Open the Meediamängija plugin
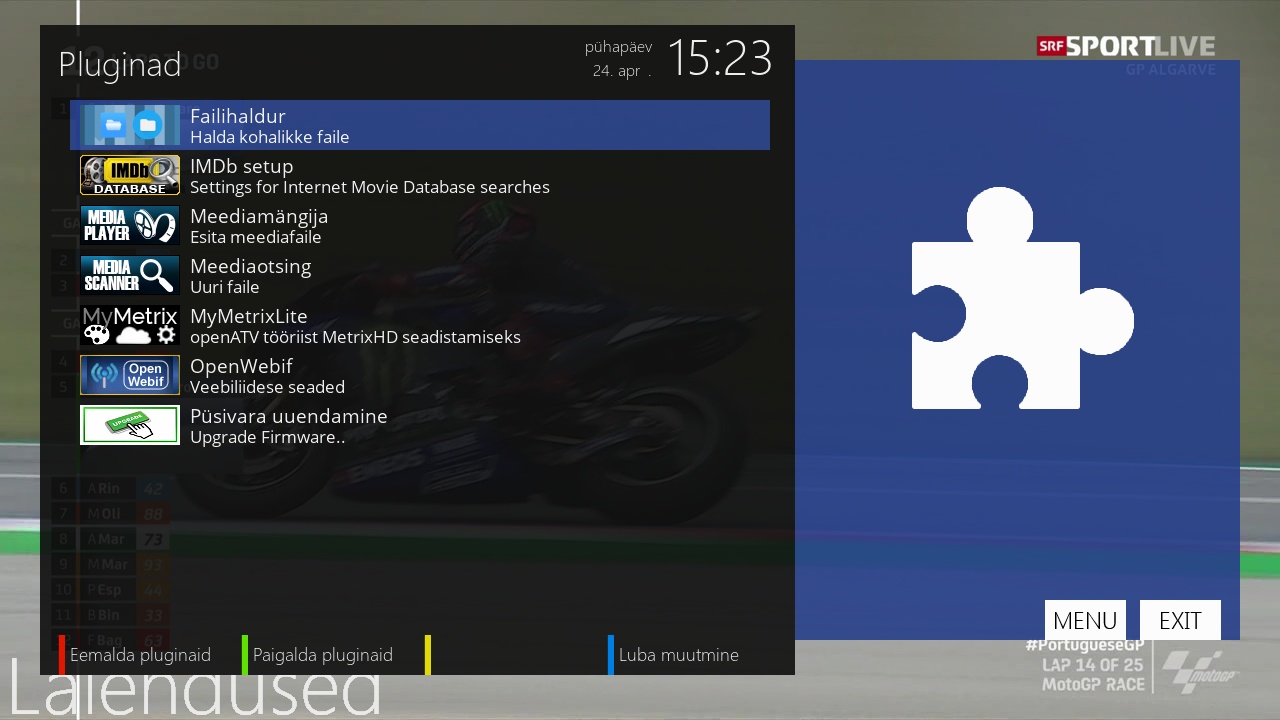 (420, 225)
